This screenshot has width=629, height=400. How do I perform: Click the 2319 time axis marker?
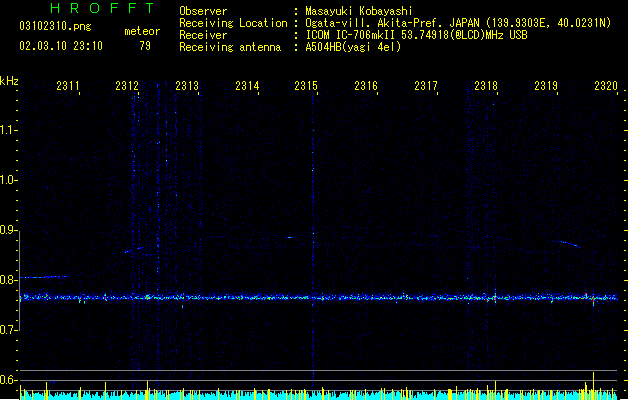(546, 86)
